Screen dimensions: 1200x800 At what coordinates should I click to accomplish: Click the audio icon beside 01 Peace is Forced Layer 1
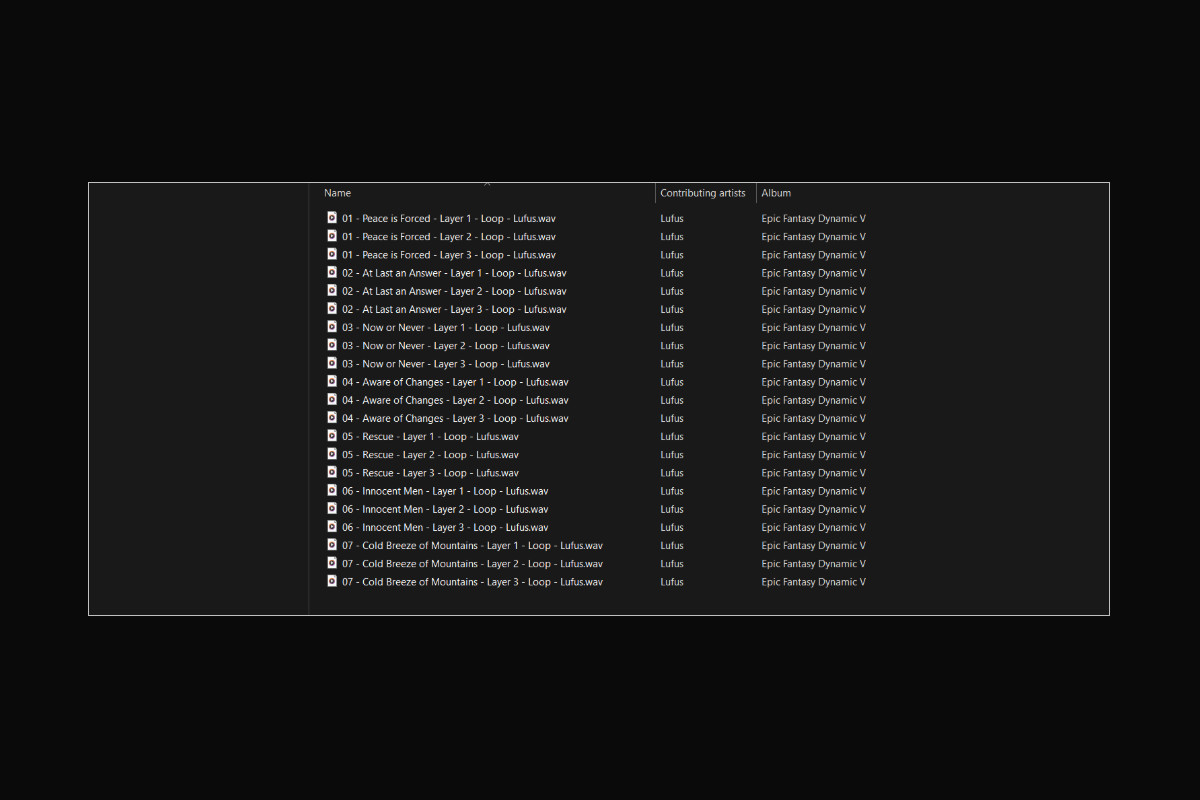point(332,218)
